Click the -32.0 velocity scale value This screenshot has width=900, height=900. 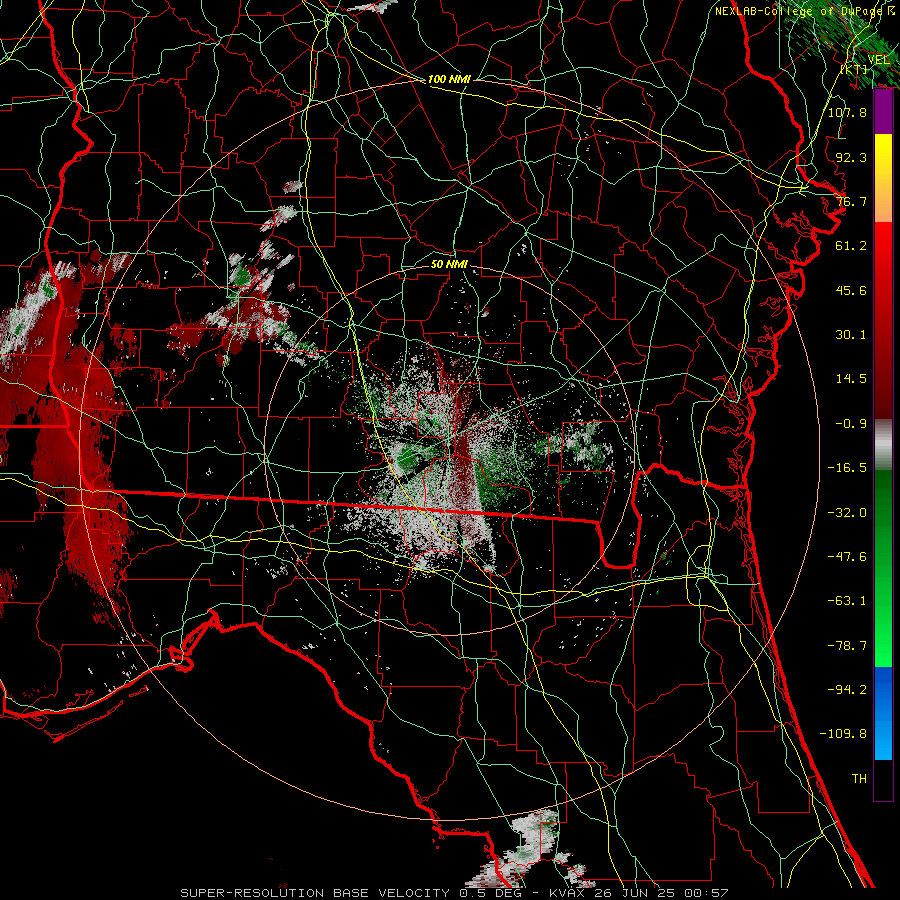point(847,513)
